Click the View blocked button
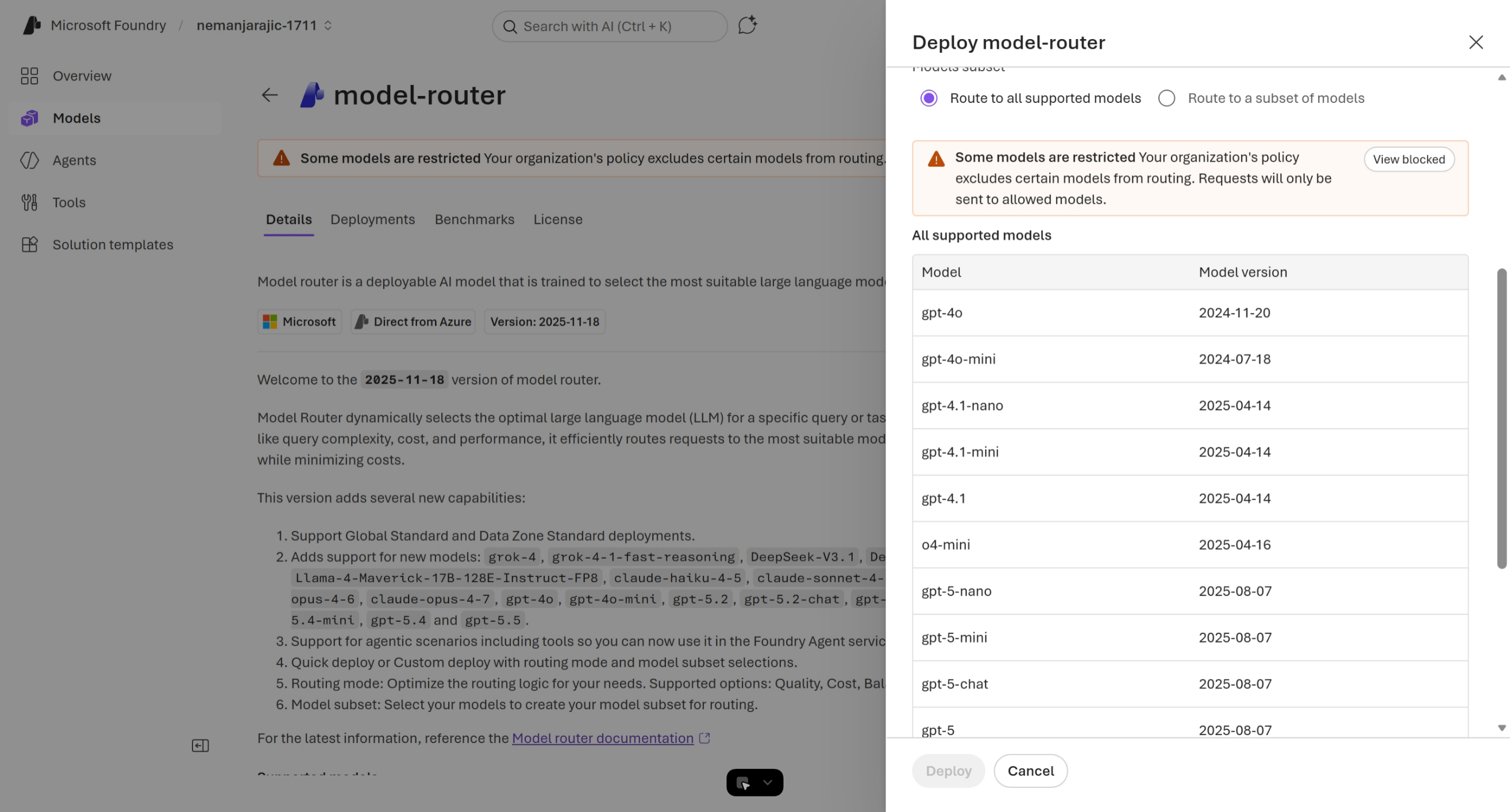Image resolution: width=1510 pixels, height=812 pixels. (1409, 159)
